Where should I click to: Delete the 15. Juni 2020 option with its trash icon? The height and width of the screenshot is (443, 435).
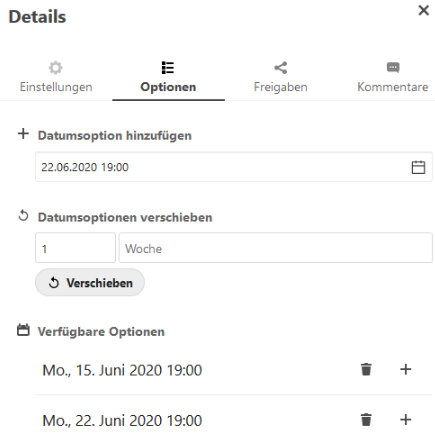(x=366, y=369)
